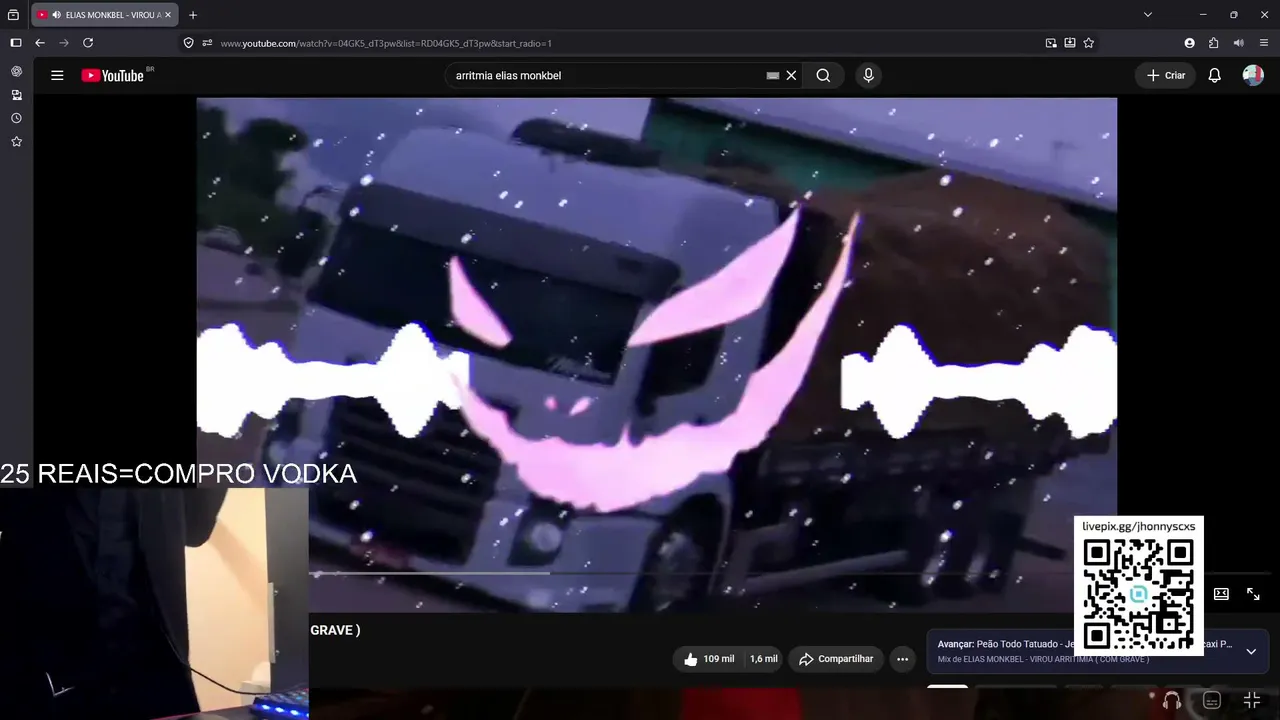Open the ChatGPT sidebar icon

[16, 71]
